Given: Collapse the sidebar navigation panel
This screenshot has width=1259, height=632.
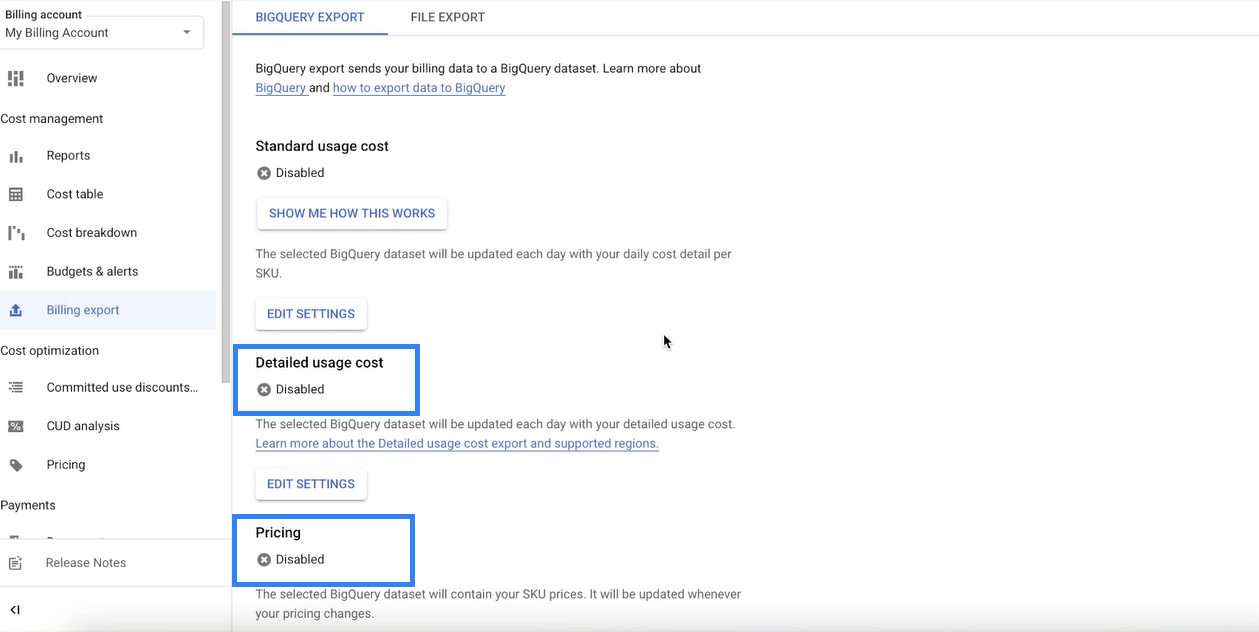Looking at the screenshot, I should 15,610.
